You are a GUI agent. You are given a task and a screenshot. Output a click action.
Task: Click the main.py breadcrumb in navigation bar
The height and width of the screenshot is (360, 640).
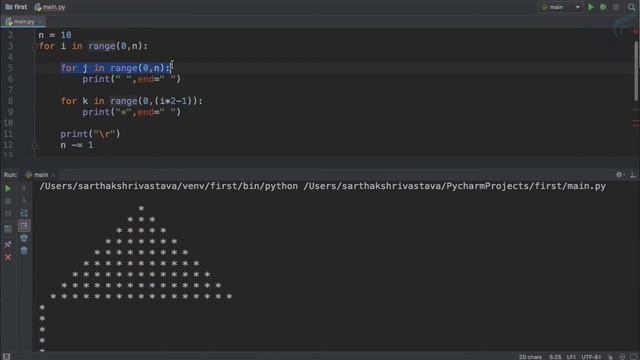click(x=50, y=7)
